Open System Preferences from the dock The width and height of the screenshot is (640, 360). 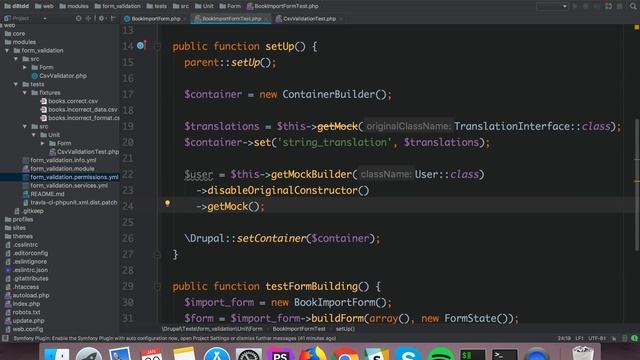point(248,354)
